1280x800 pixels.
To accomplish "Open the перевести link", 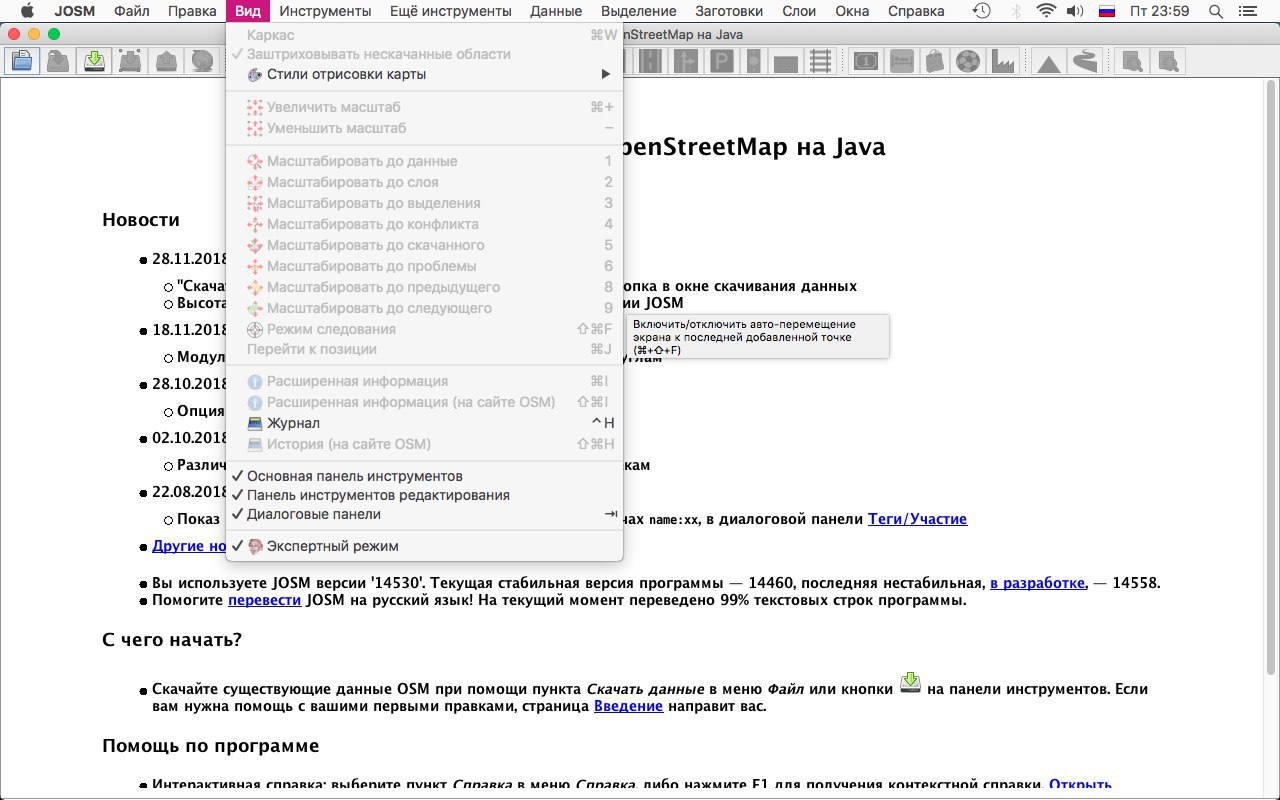I will (264, 600).
